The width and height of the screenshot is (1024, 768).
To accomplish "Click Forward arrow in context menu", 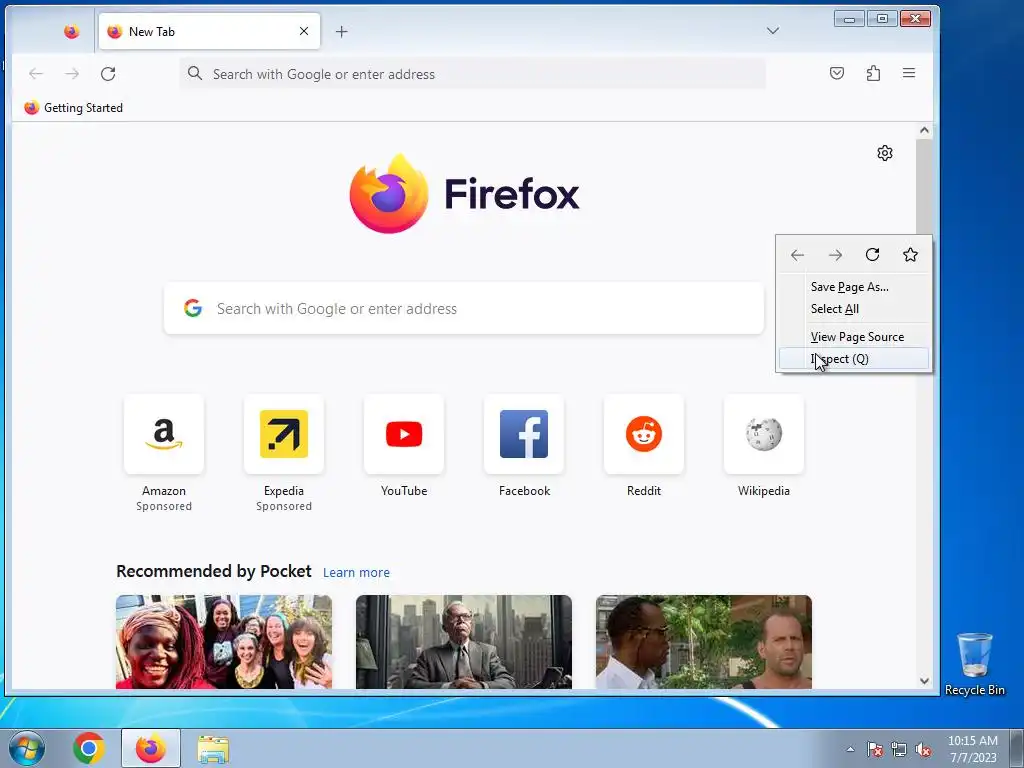I will click(x=835, y=255).
